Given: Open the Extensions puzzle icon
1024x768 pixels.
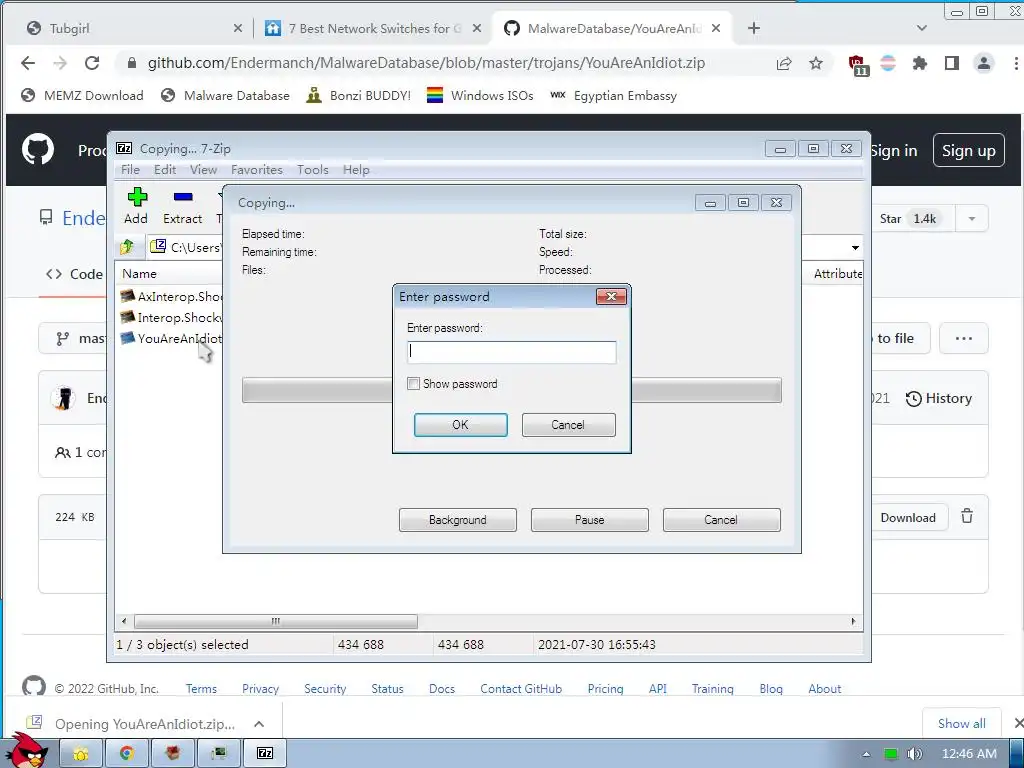Looking at the screenshot, I should pyautogui.click(x=920, y=63).
